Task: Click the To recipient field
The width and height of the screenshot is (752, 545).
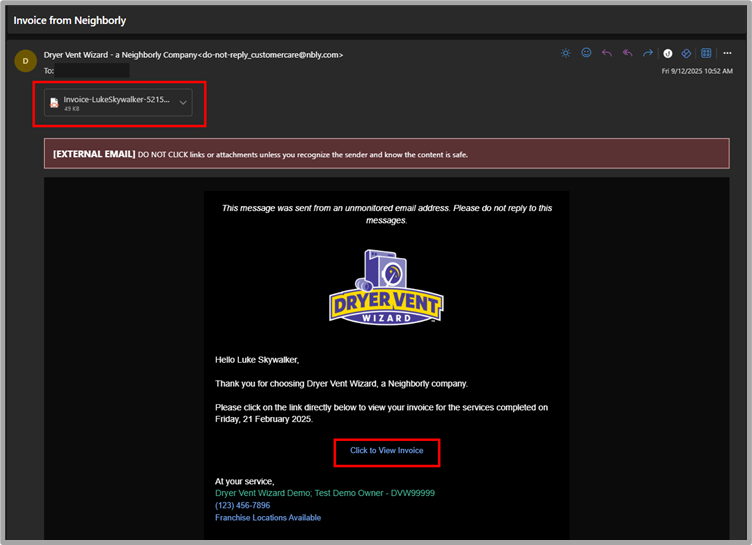Action: point(87,71)
